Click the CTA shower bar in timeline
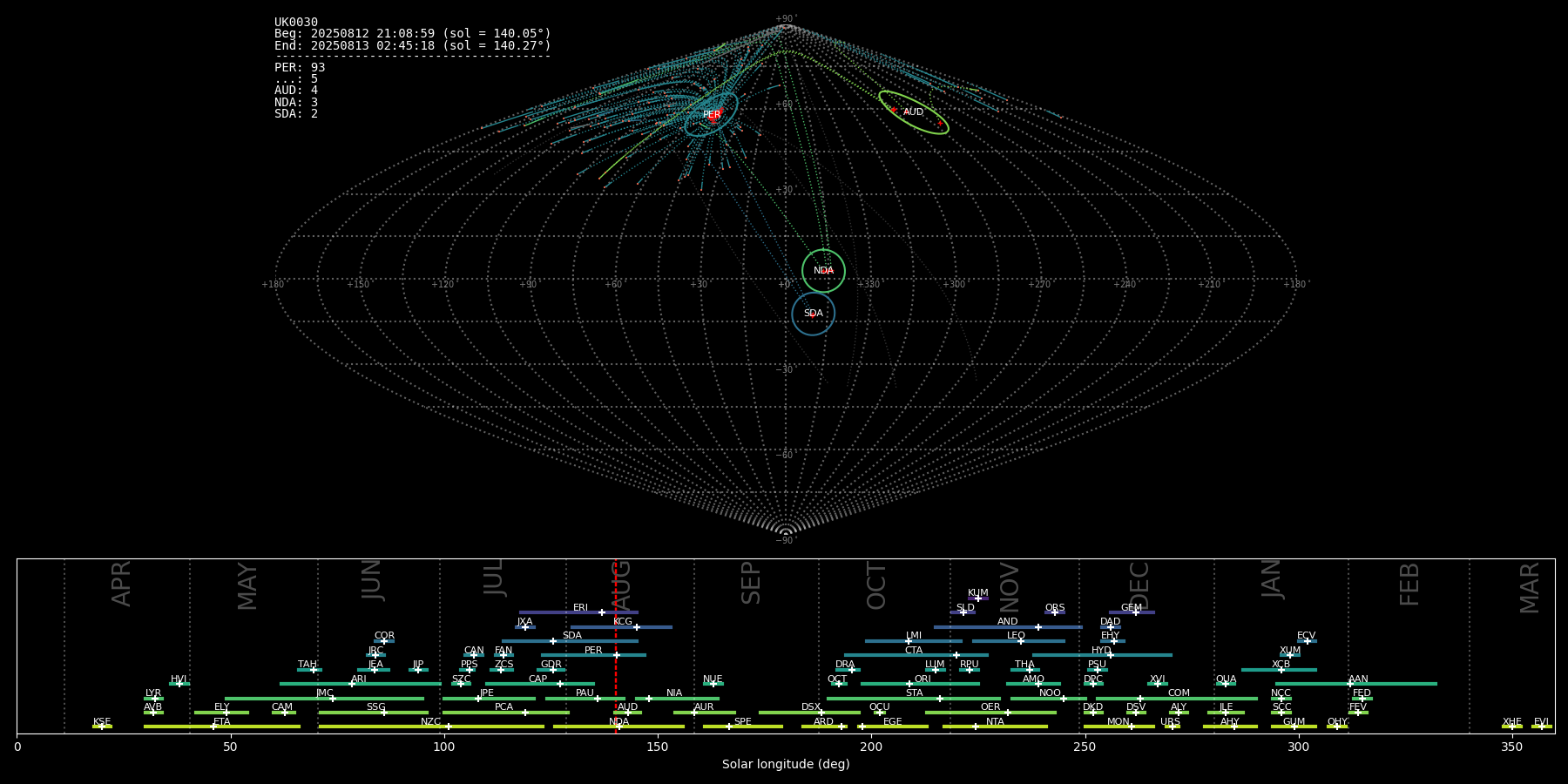 (916, 655)
